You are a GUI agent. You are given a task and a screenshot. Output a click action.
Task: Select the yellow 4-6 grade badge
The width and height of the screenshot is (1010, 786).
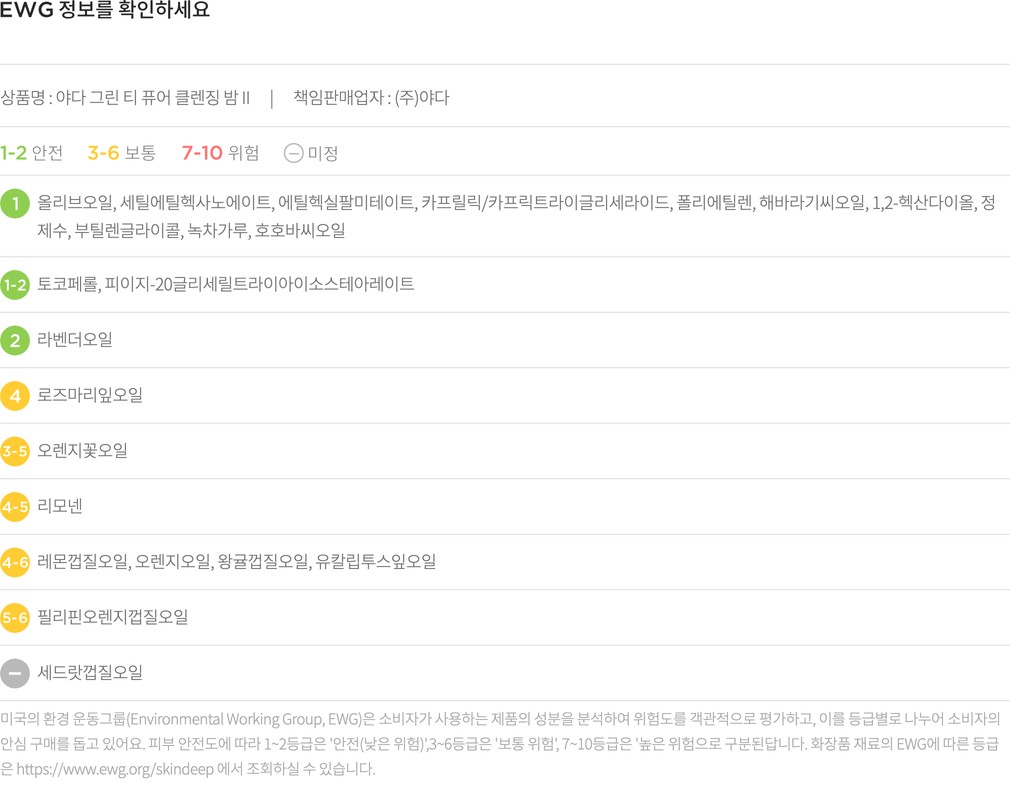pyautogui.click(x=15, y=562)
